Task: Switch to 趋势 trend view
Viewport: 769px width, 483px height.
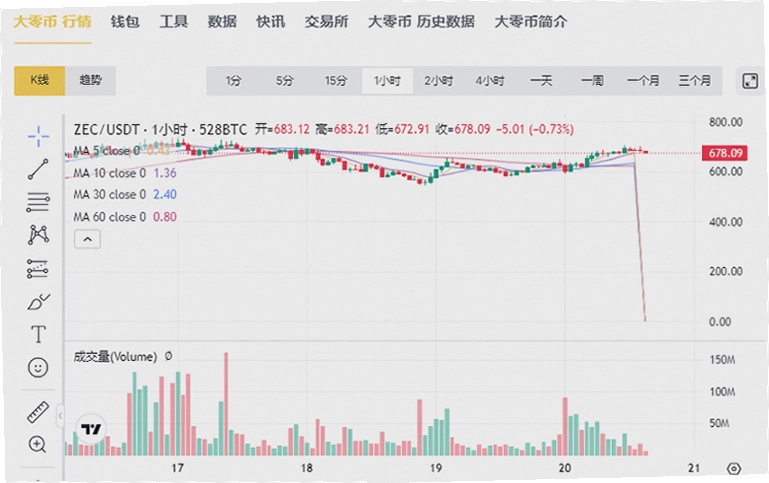Action: coord(91,80)
